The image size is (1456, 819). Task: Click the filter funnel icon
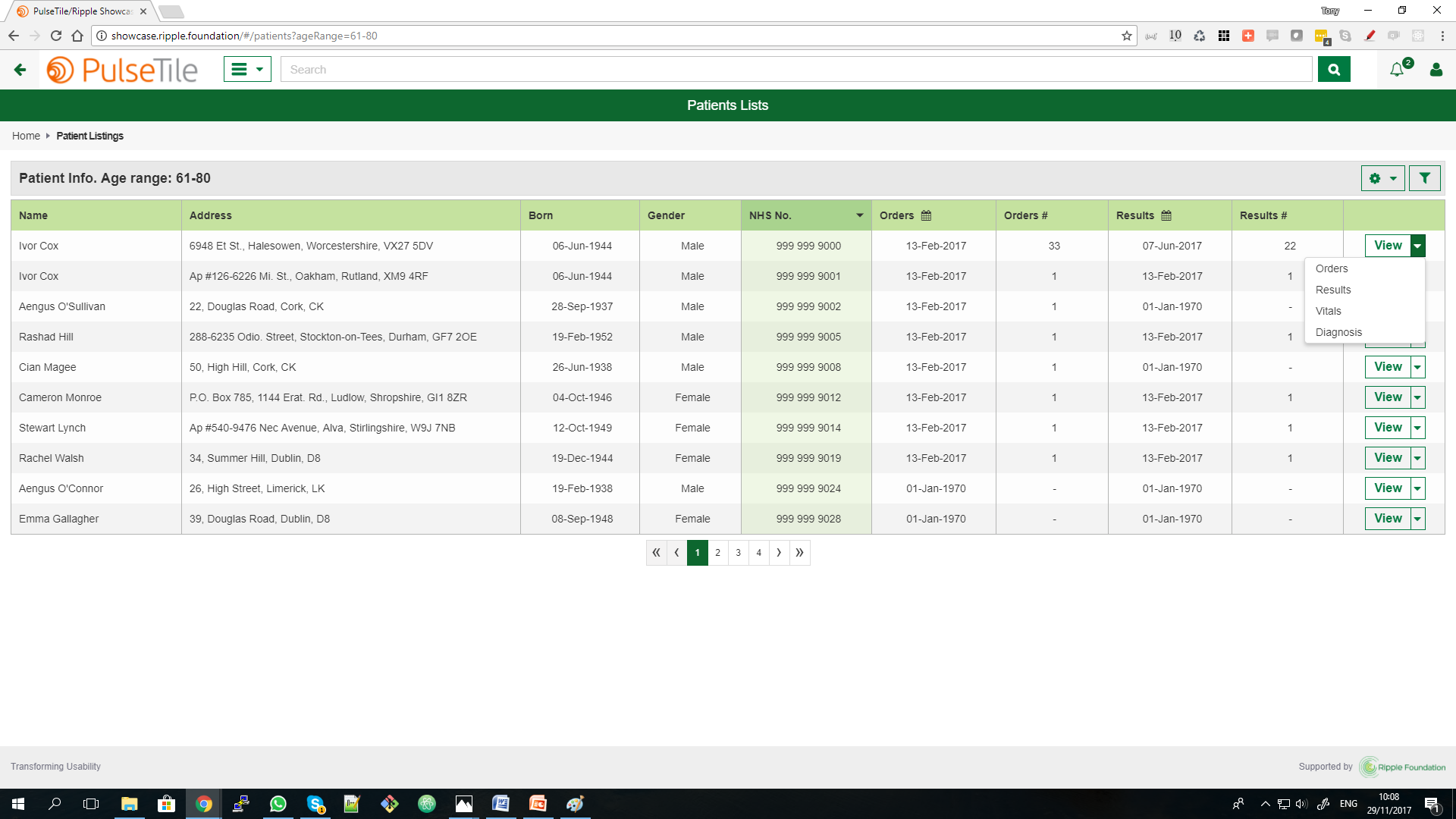[1425, 178]
